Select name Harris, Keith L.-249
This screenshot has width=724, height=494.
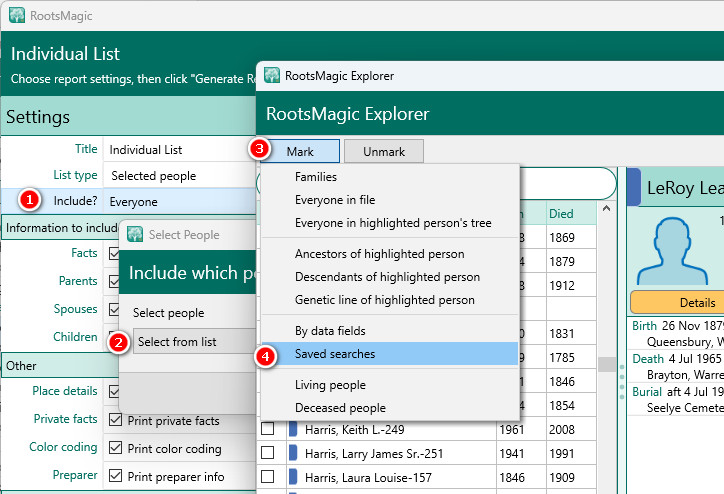(355, 430)
